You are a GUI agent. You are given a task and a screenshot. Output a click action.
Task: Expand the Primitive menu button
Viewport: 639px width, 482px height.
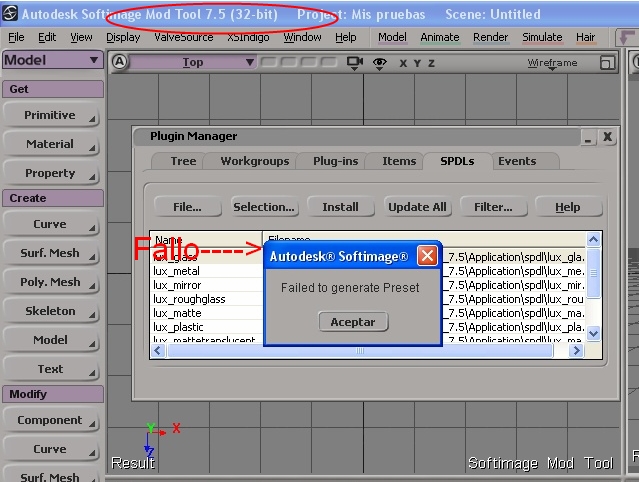pyautogui.click(x=51, y=115)
